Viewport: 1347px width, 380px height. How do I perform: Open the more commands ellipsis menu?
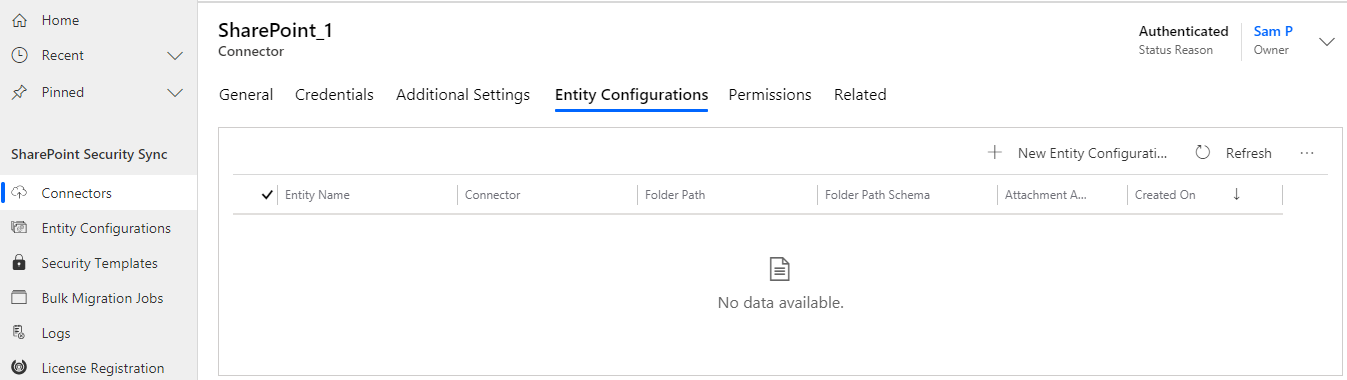pyautogui.click(x=1307, y=153)
